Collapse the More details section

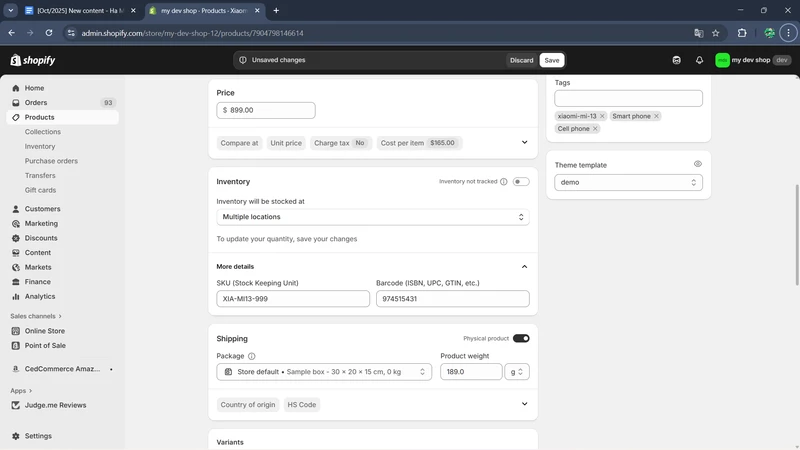(524, 267)
